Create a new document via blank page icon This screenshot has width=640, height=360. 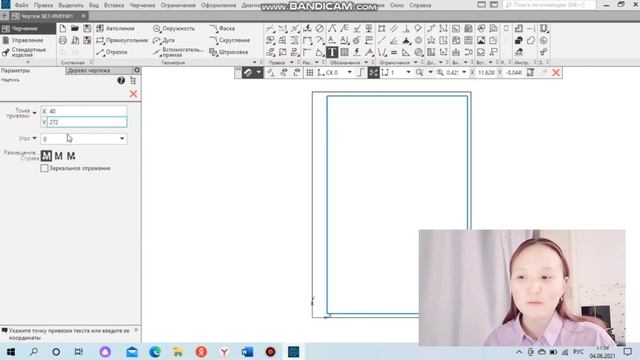tap(62, 28)
